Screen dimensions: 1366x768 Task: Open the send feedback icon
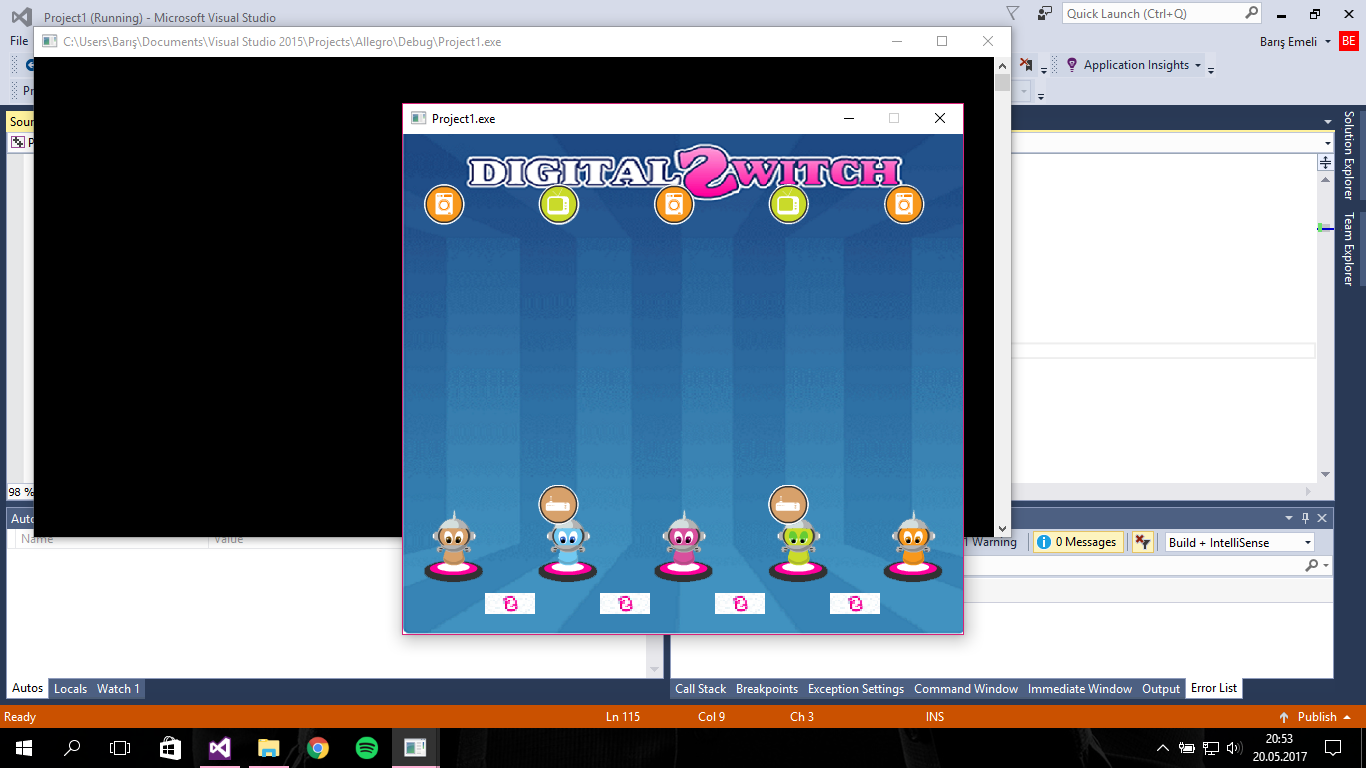pyautogui.click(x=1044, y=14)
